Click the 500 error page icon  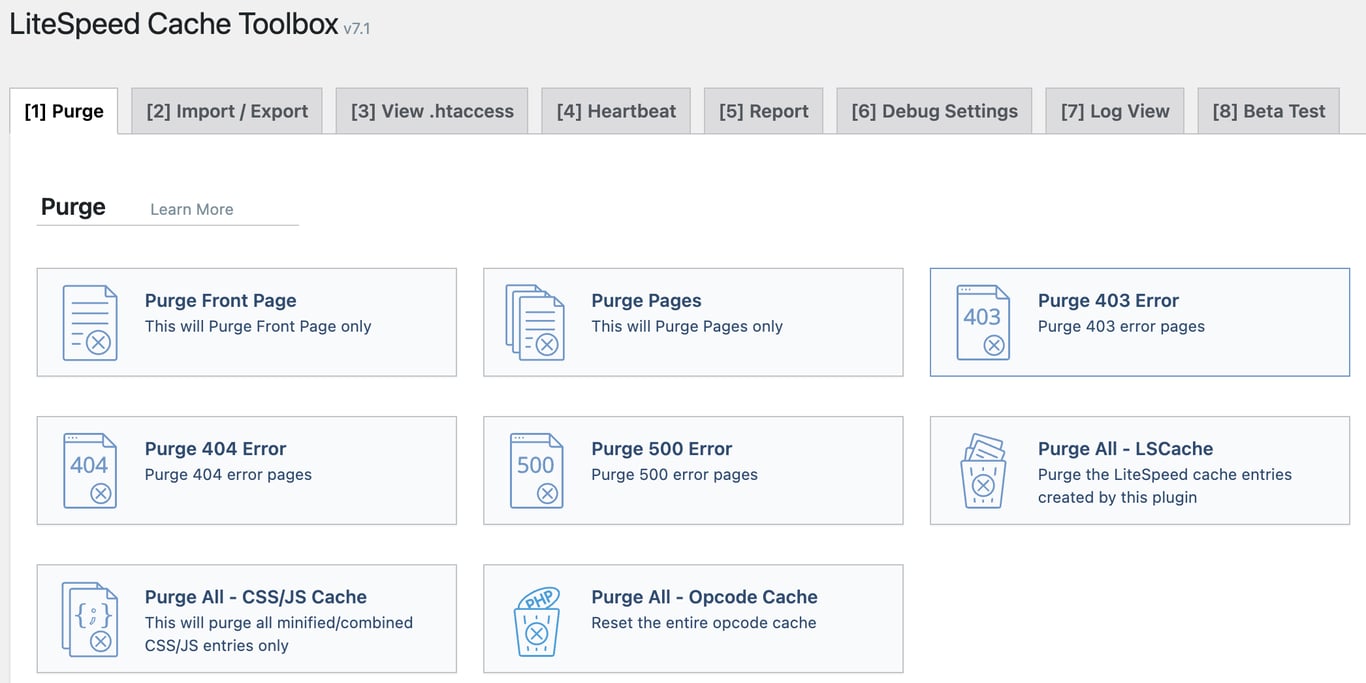(x=536, y=469)
